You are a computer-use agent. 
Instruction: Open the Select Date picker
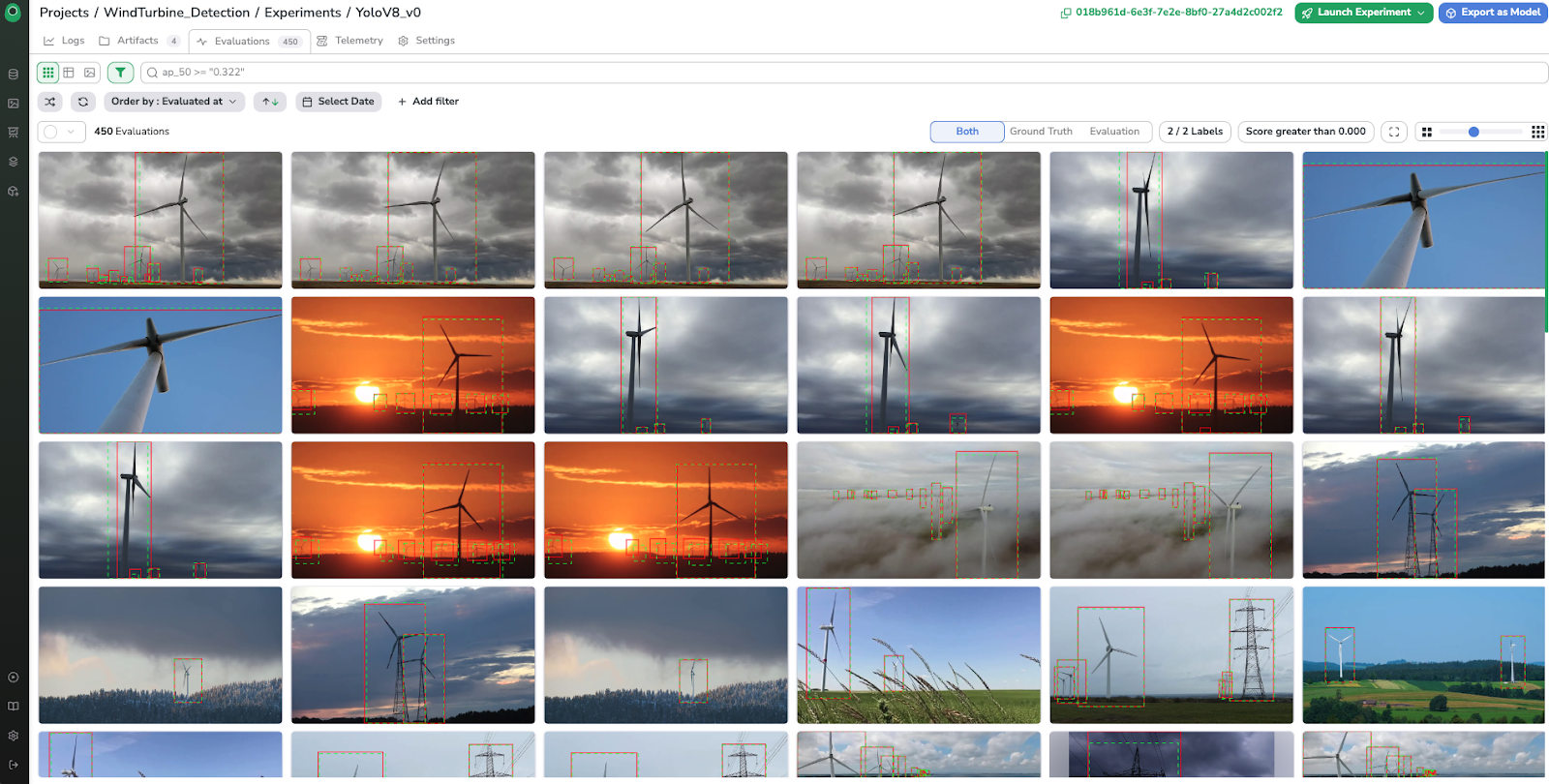338,102
